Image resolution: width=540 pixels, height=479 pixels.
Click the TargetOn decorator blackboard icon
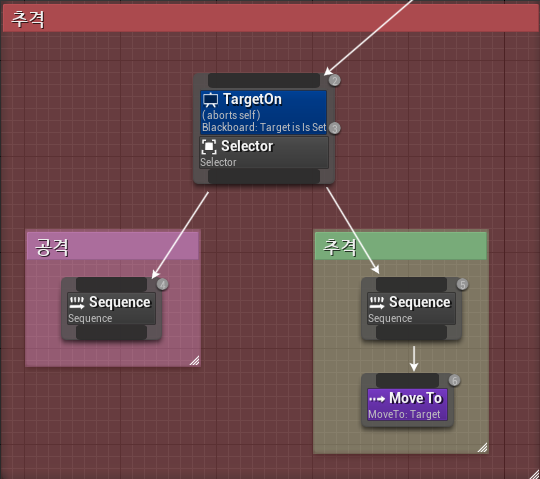coord(210,100)
